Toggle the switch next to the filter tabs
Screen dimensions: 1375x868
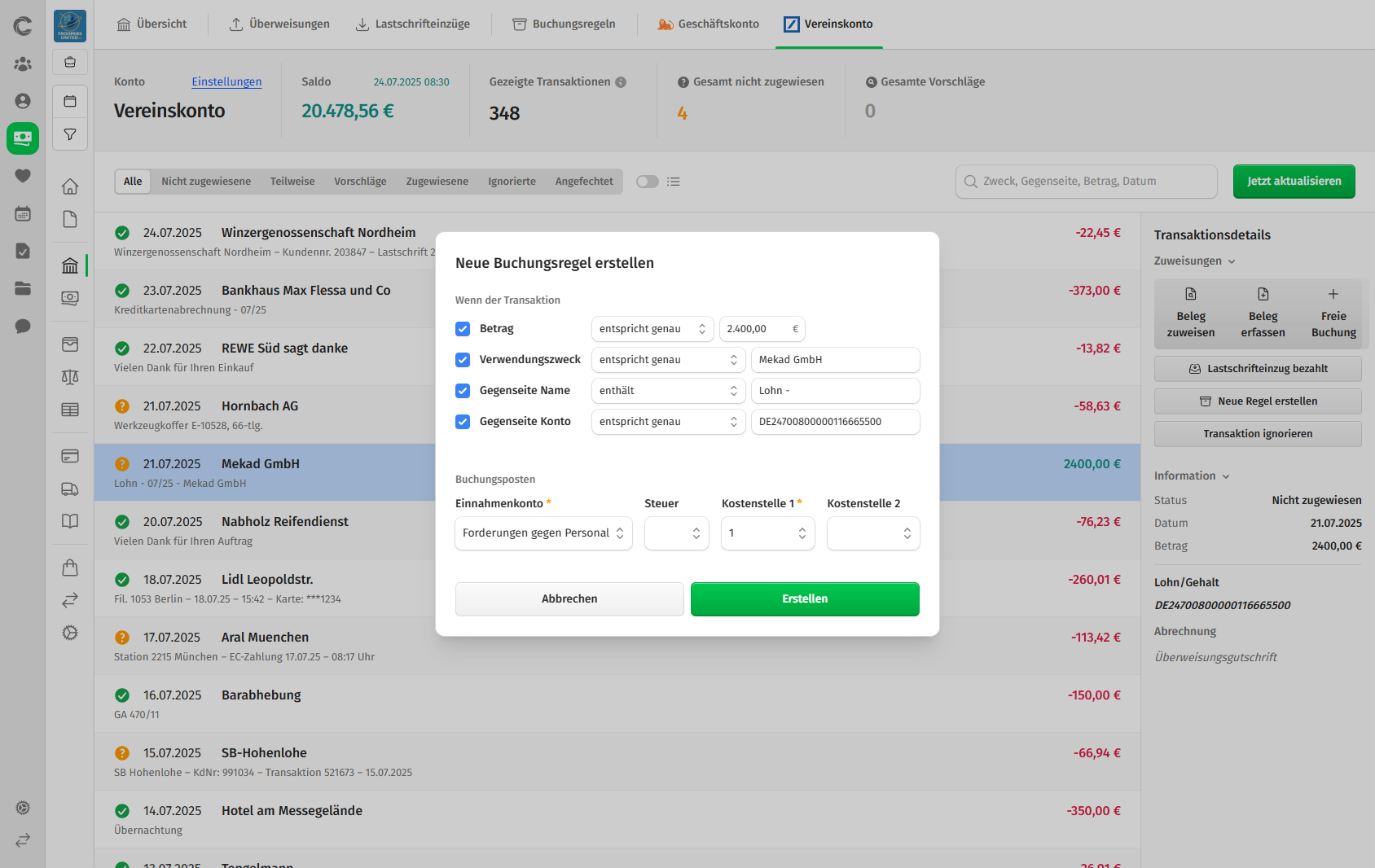(648, 182)
